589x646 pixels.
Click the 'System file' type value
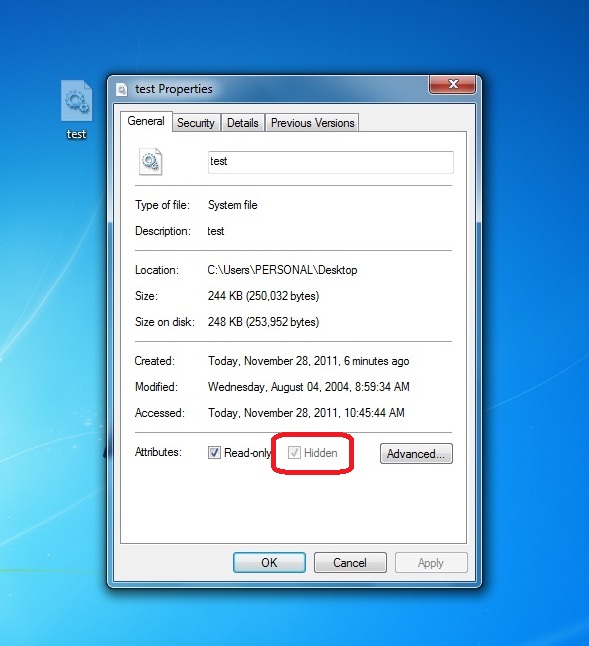232,205
